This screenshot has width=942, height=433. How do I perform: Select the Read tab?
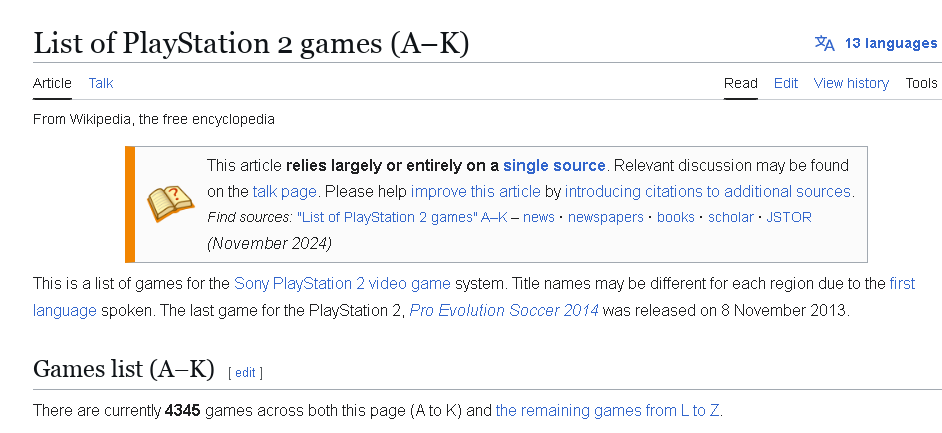(741, 83)
